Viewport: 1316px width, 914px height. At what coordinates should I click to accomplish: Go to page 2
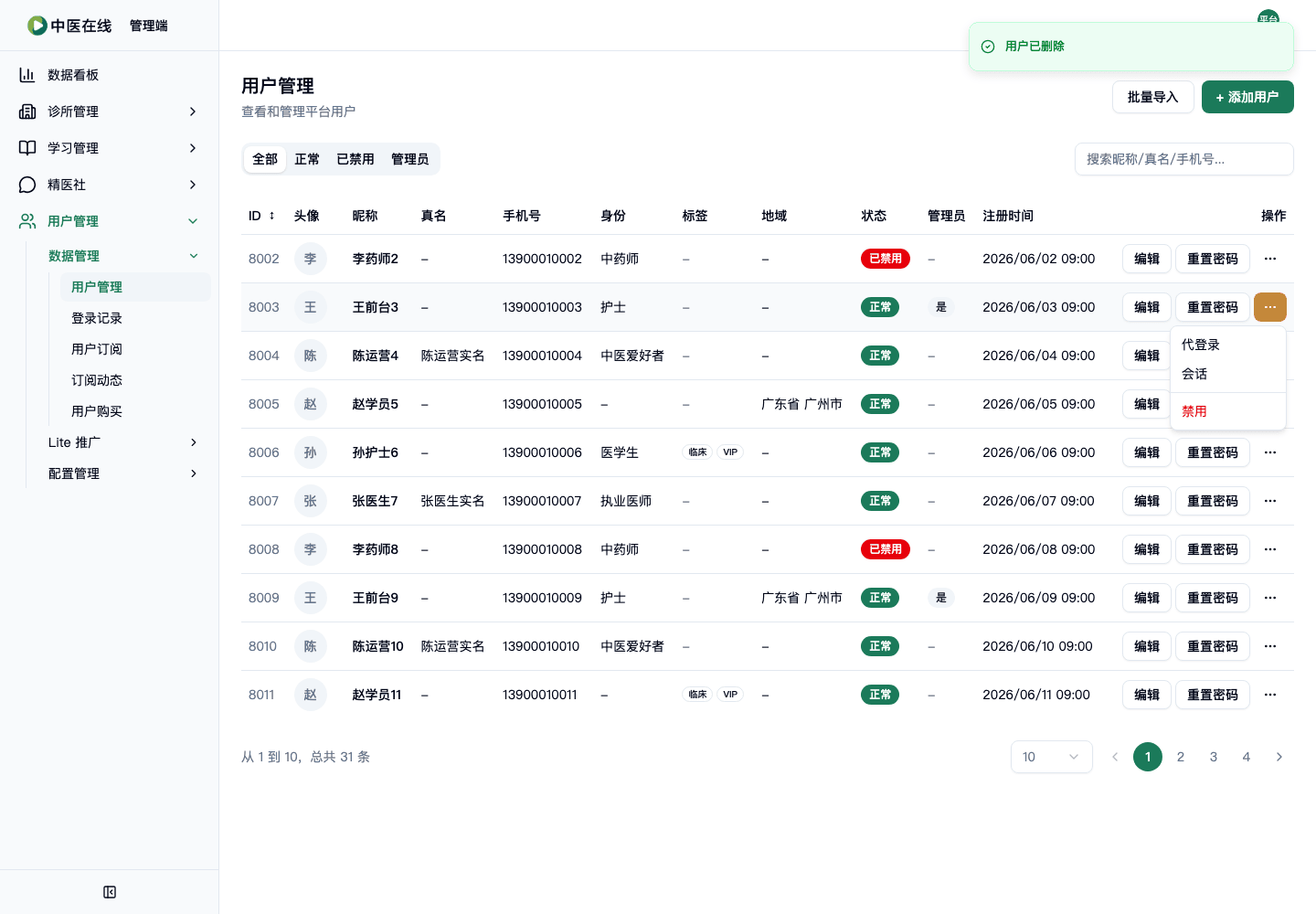(1181, 757)
